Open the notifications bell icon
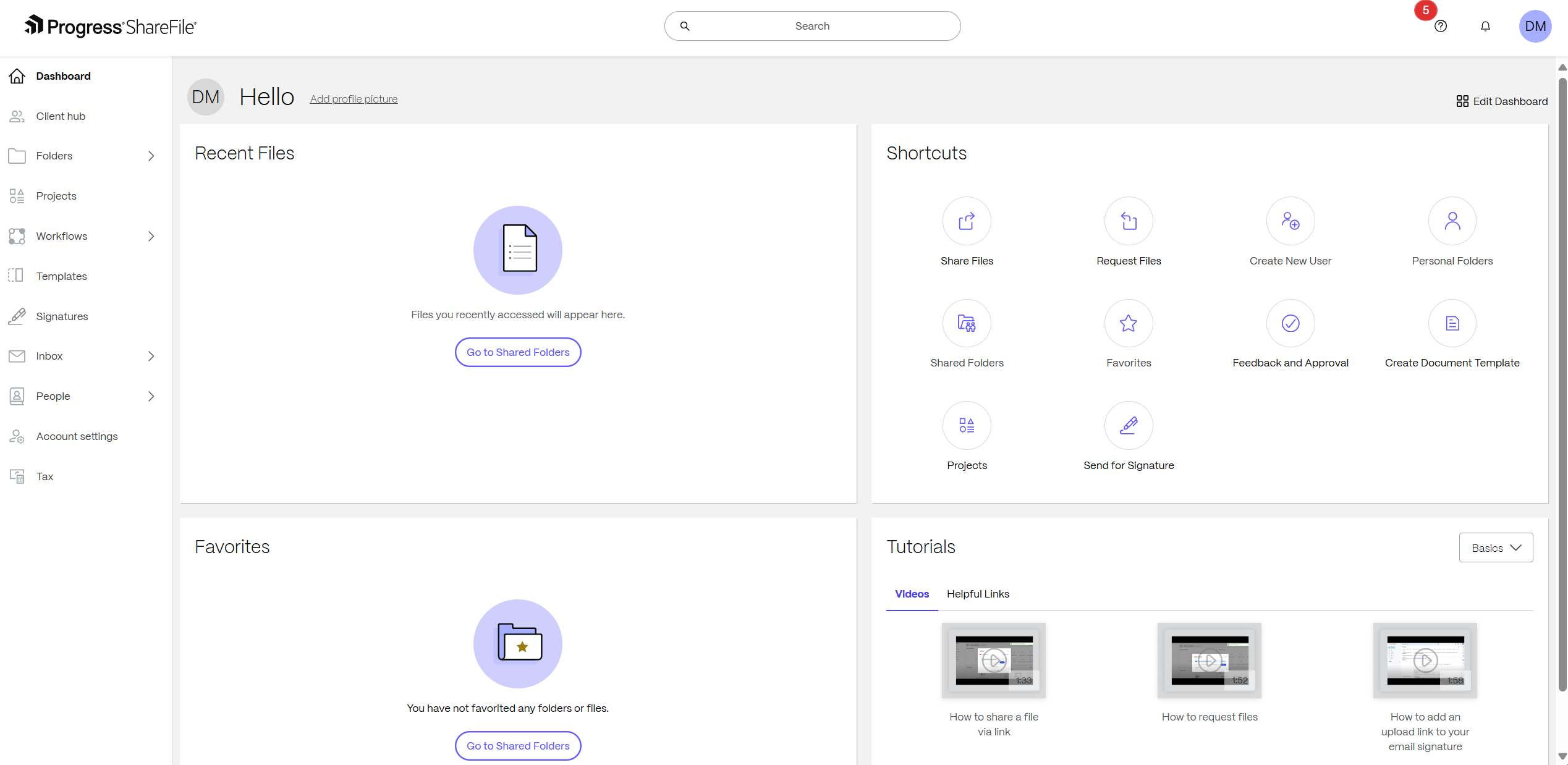 pos(1485,26)
